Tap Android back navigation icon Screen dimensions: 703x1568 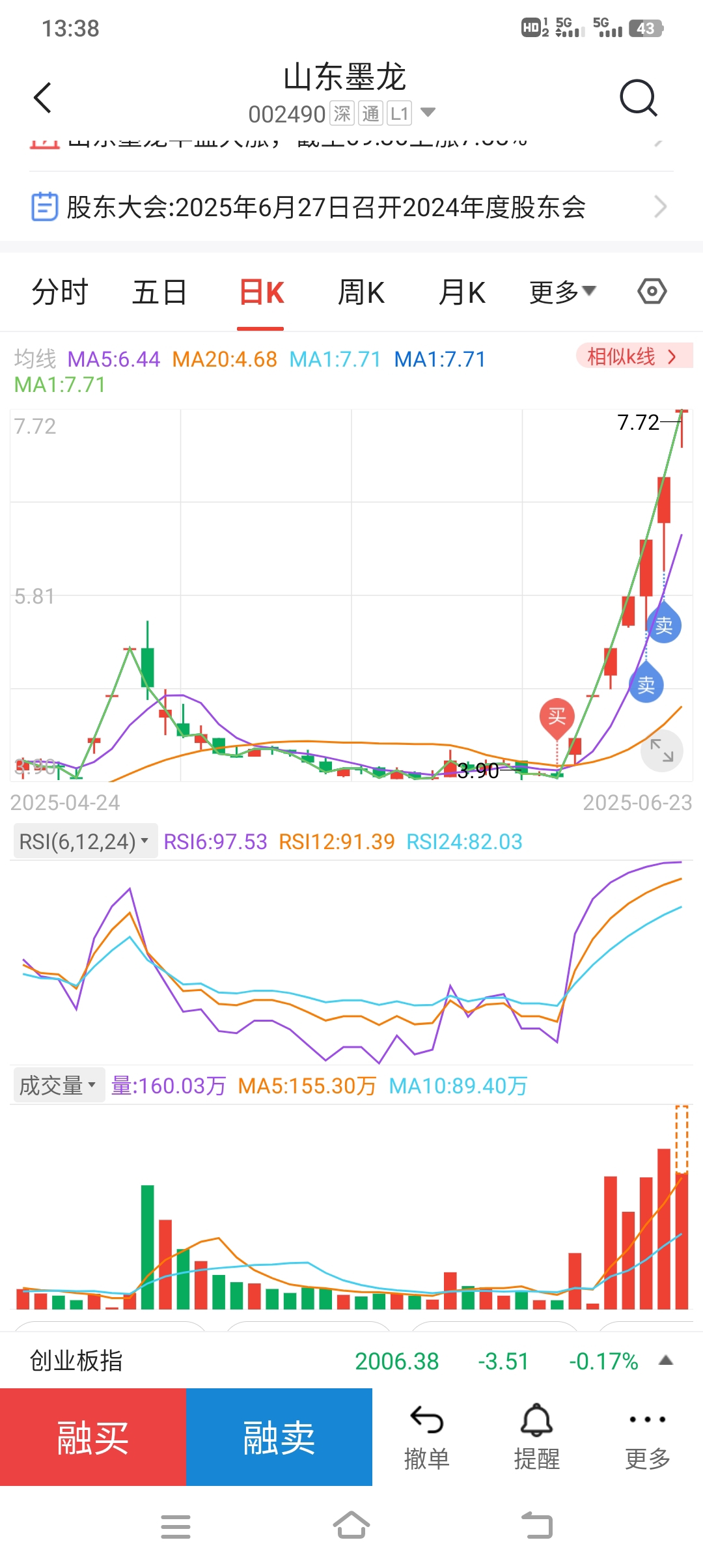[x=537, y=1526]
